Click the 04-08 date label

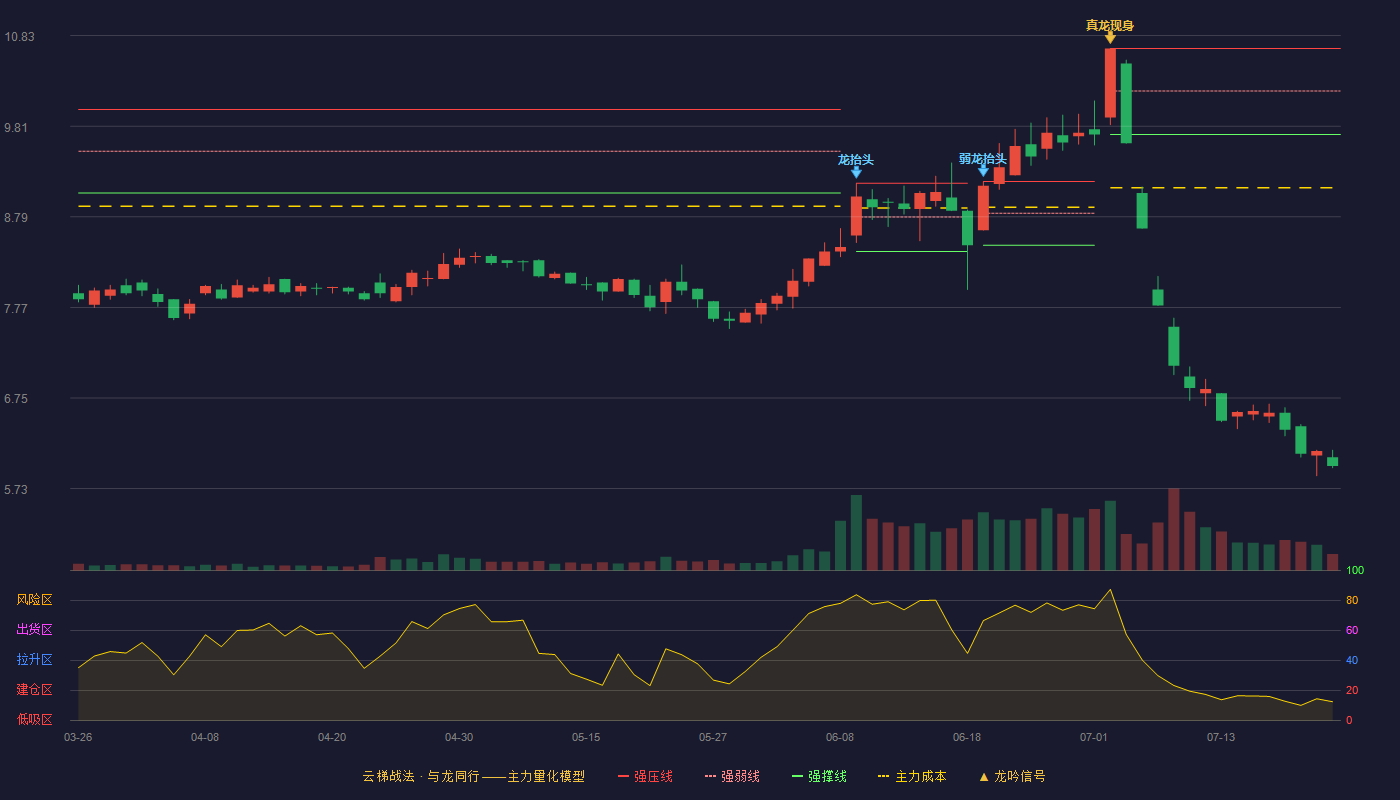click(x=205, y=737)
